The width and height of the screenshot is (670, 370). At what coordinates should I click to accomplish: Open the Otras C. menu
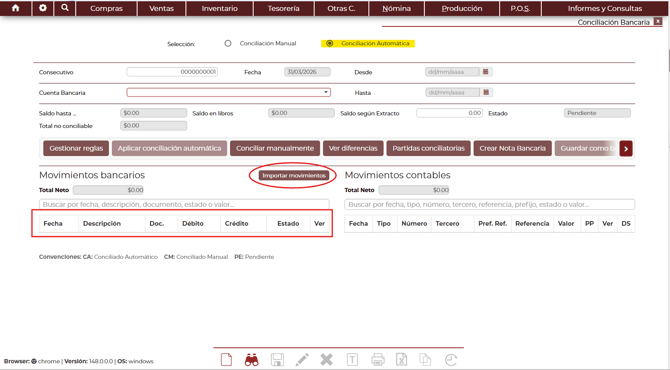tap(341, 8)
